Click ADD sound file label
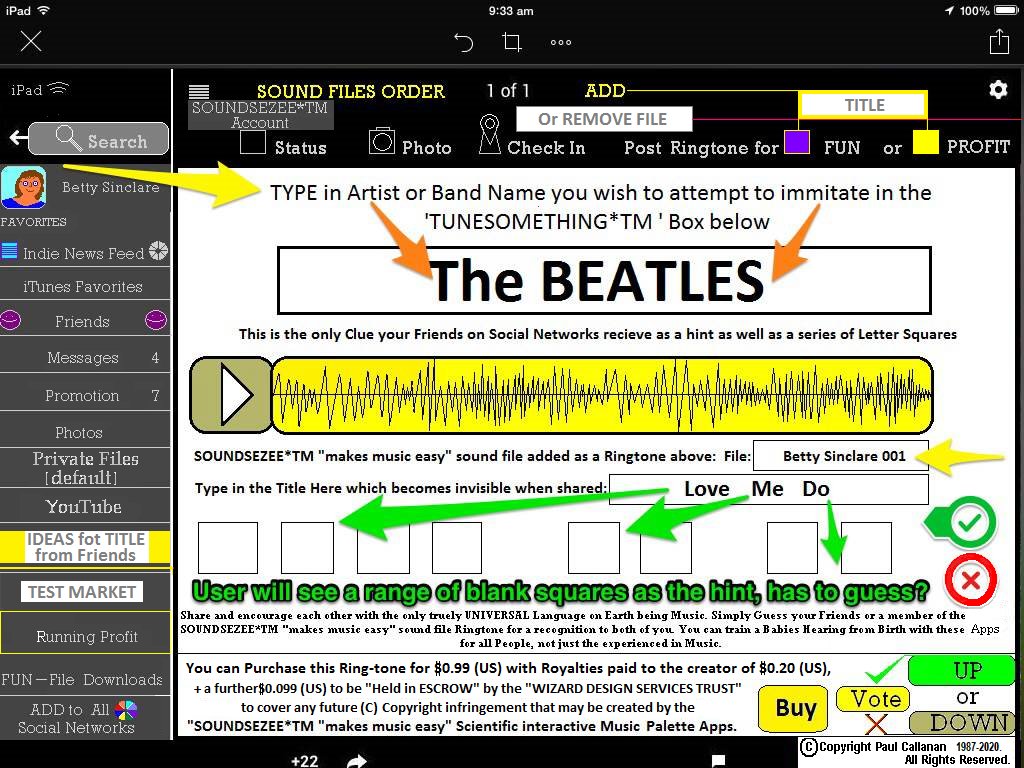Viewport: 1024px width, 768px height. point(605,91)
